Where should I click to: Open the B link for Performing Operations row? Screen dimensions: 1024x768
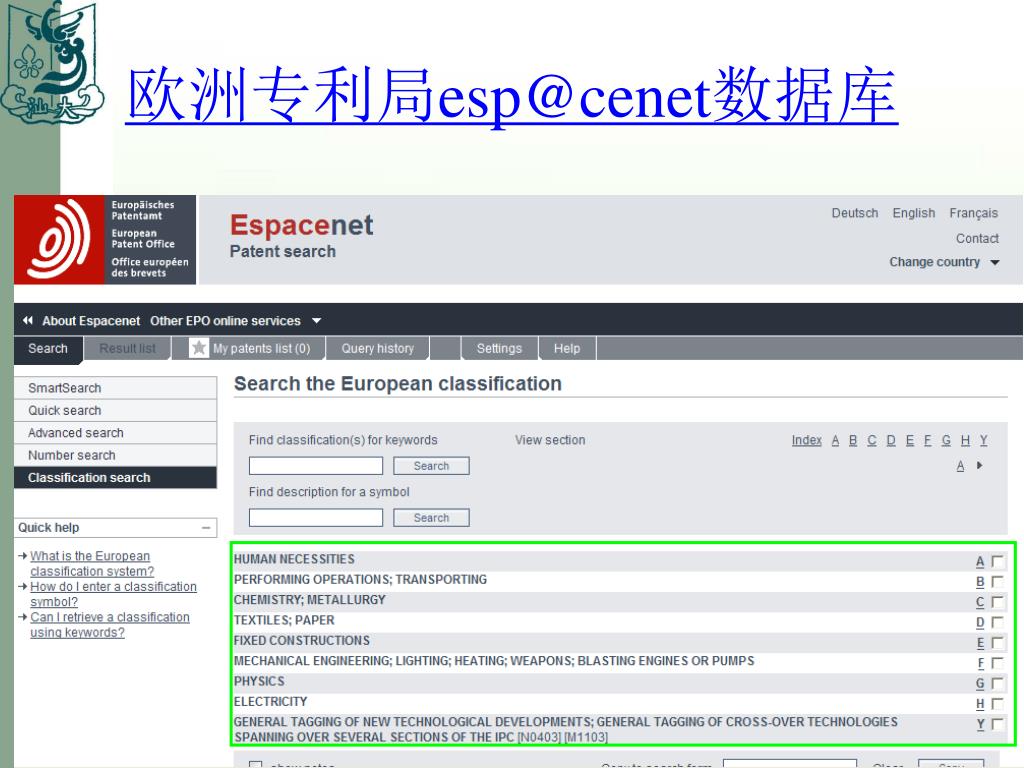tap(980, 581)
